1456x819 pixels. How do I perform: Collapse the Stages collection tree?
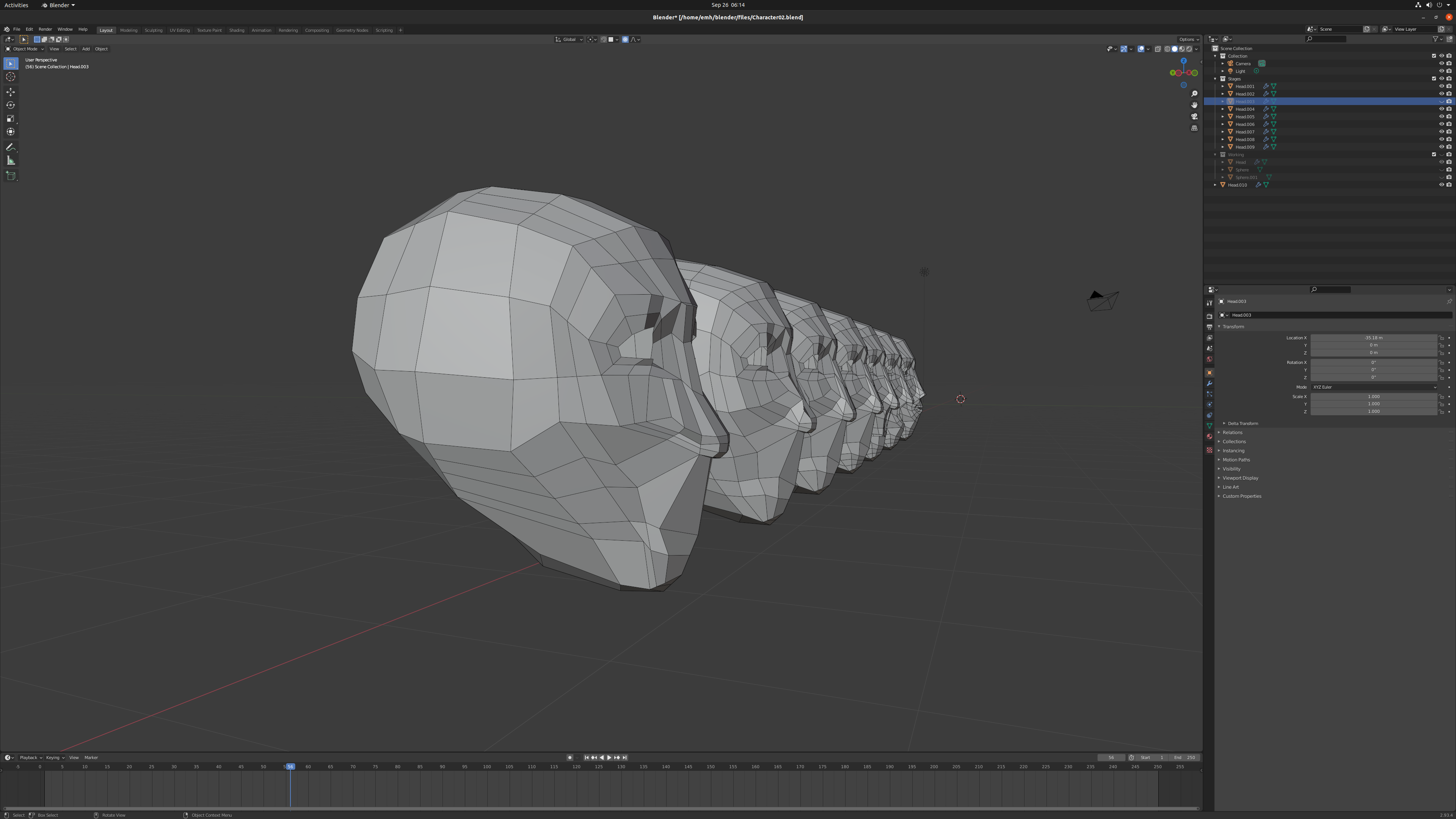[x=1215, y=78]
